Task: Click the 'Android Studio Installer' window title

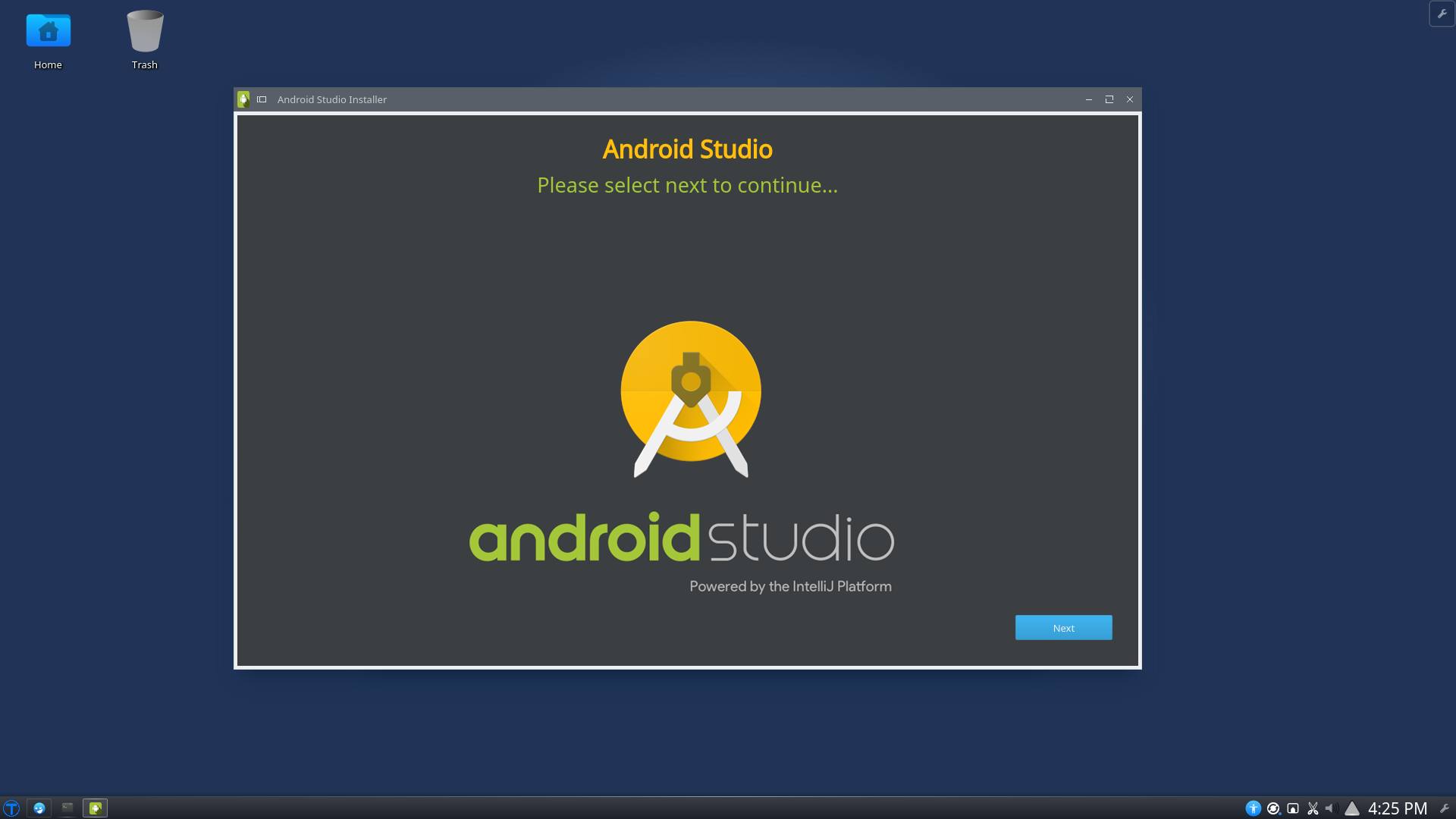Action: pos(332,99)
